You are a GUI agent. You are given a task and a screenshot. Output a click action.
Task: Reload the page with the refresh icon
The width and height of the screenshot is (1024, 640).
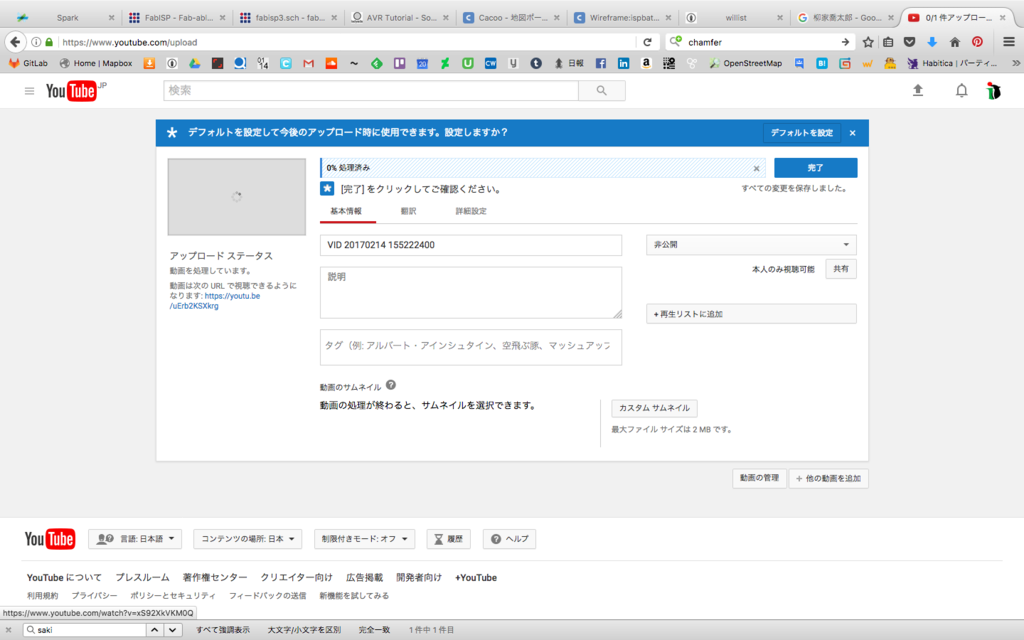click(647, 42)
